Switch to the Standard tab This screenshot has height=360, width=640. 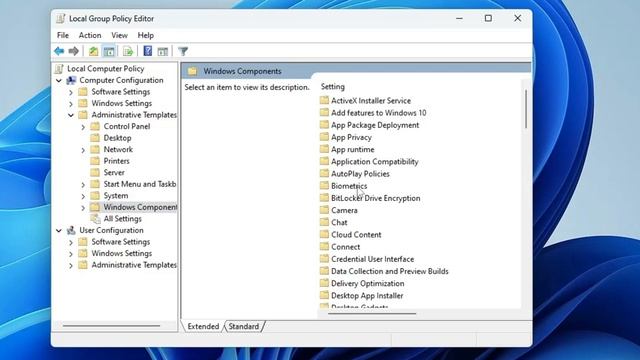pos(244,327)
